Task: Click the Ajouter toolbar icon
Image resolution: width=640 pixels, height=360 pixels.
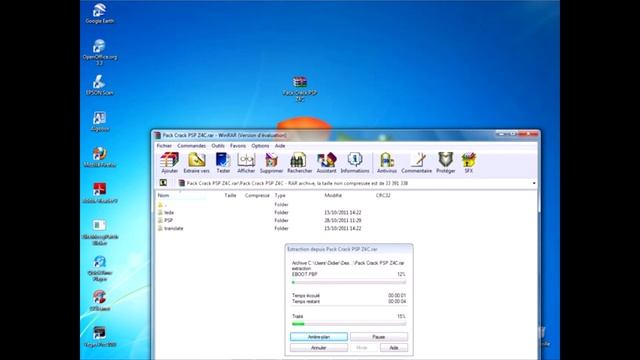Action: click(169, 163)
